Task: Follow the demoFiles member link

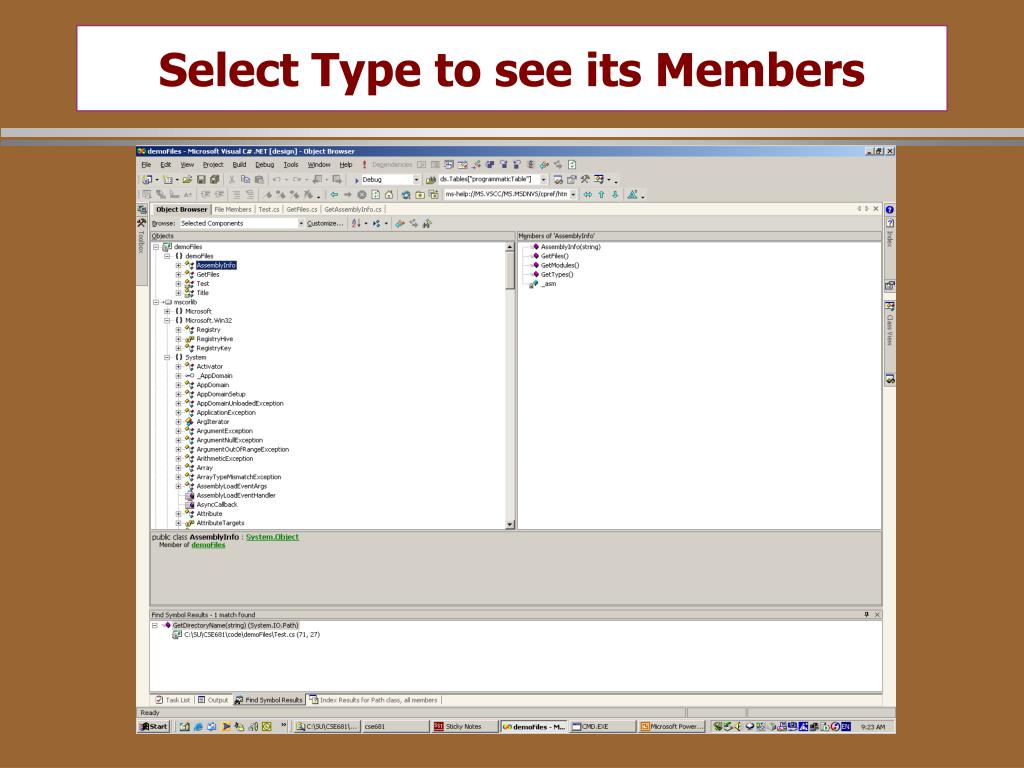Action: 208,545
